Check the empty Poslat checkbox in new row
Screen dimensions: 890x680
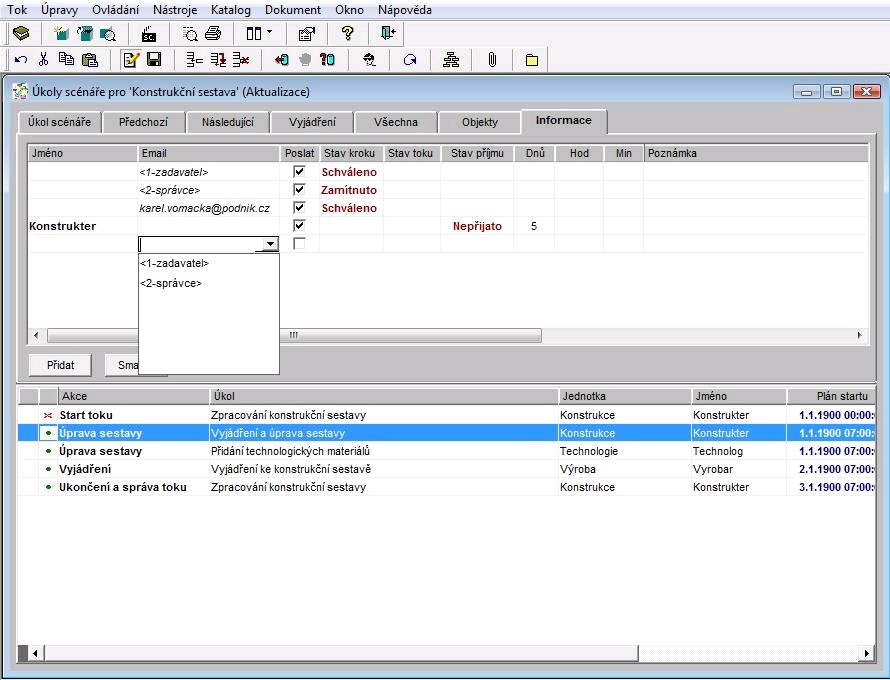pyautogui.click(x=299, y=244)
